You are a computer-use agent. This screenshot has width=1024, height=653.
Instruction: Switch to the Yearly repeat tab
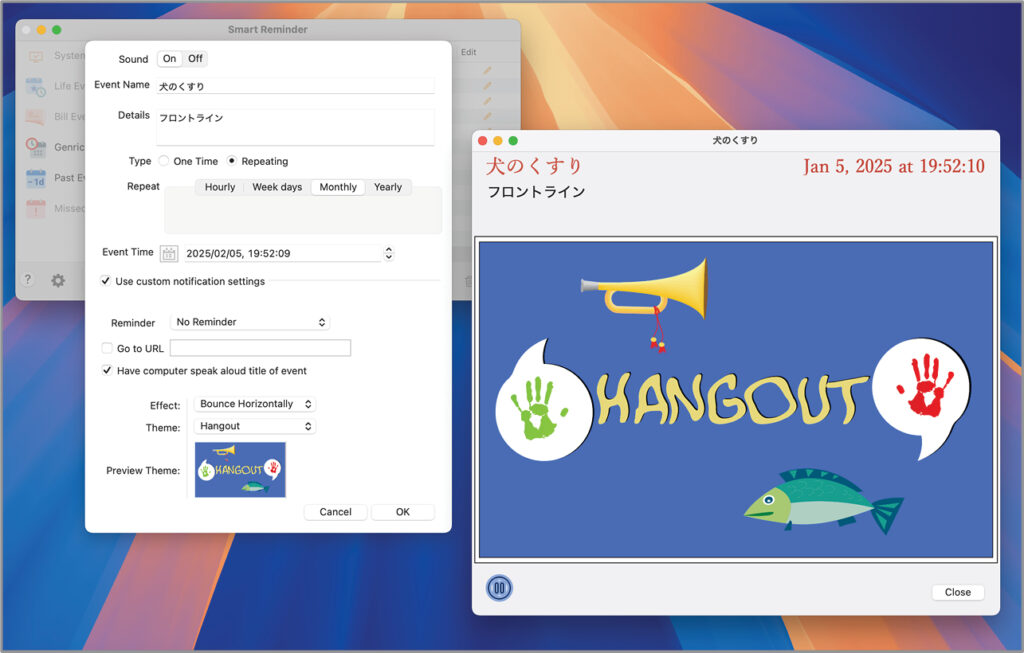click(x=388, y=187)
